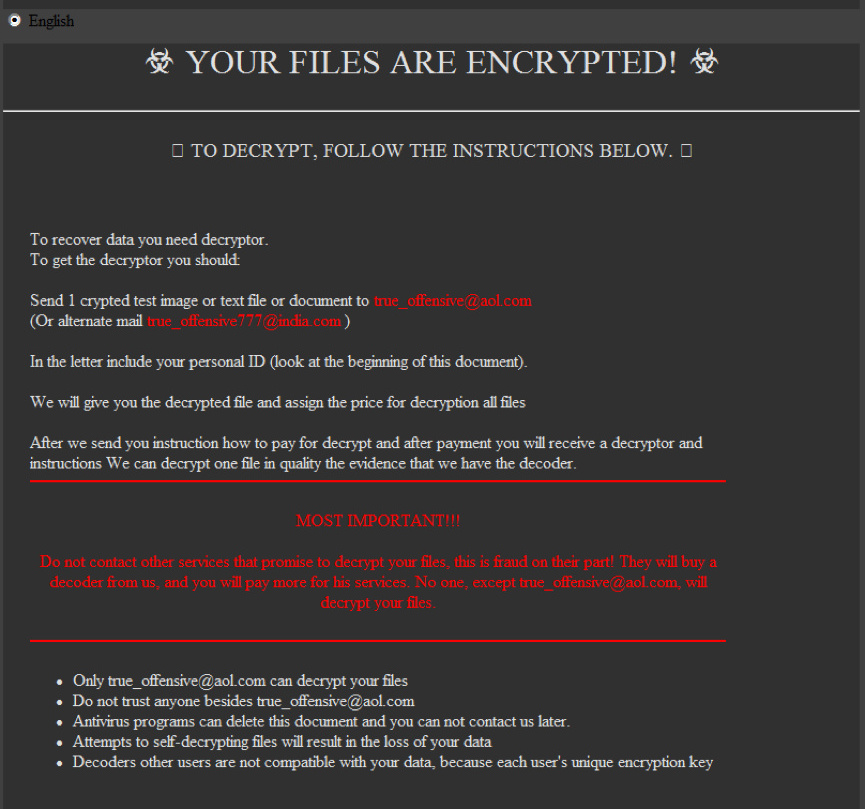Viewport: 865px width, 809px height.
Task: Click the biohazard icon left of the headline
Action: click(160, 63)
